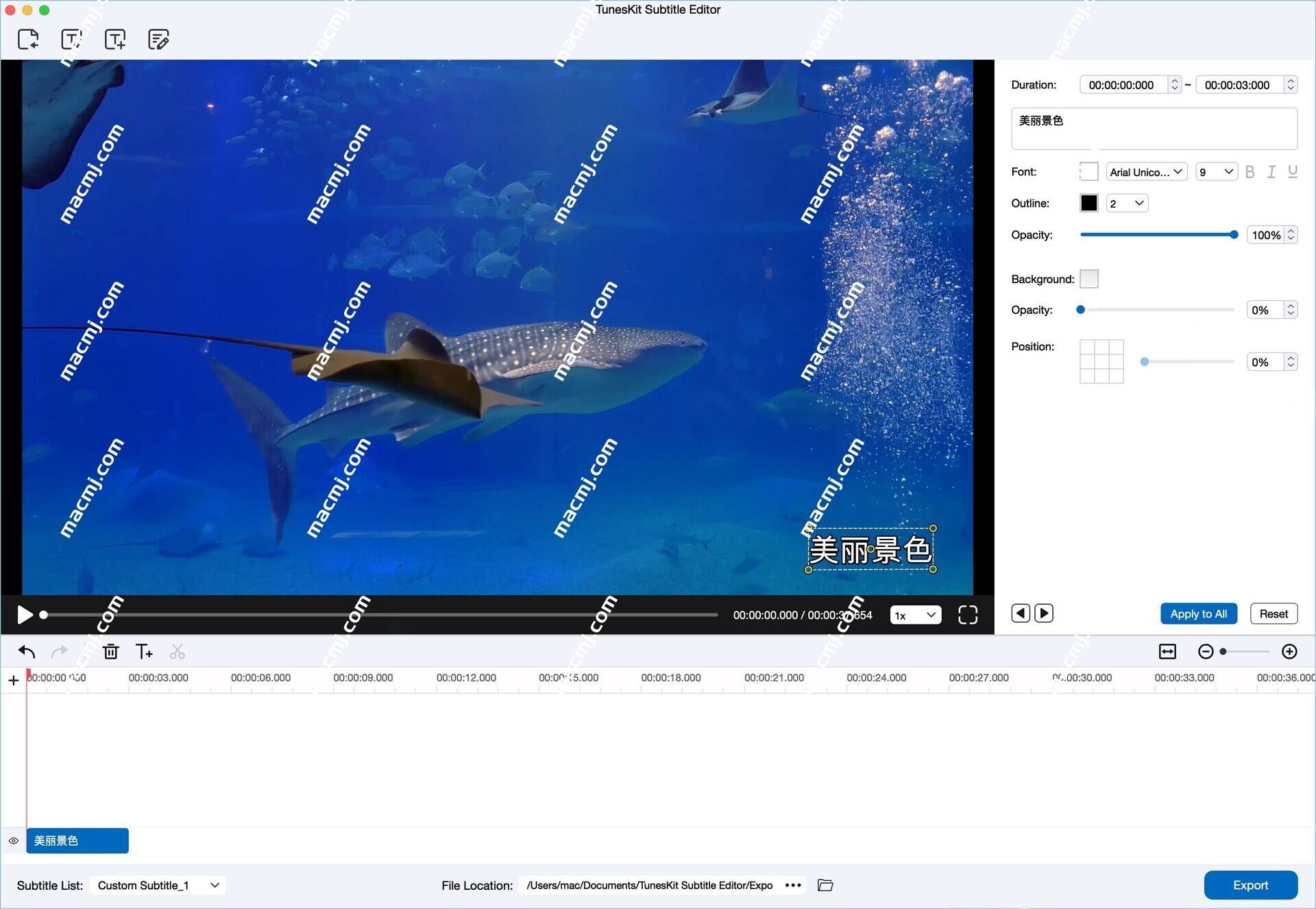Viewport: 1316px width, 909px height.
Task: Toggle the subtitle track visibility eye
Action: click(x=14, y=840)
